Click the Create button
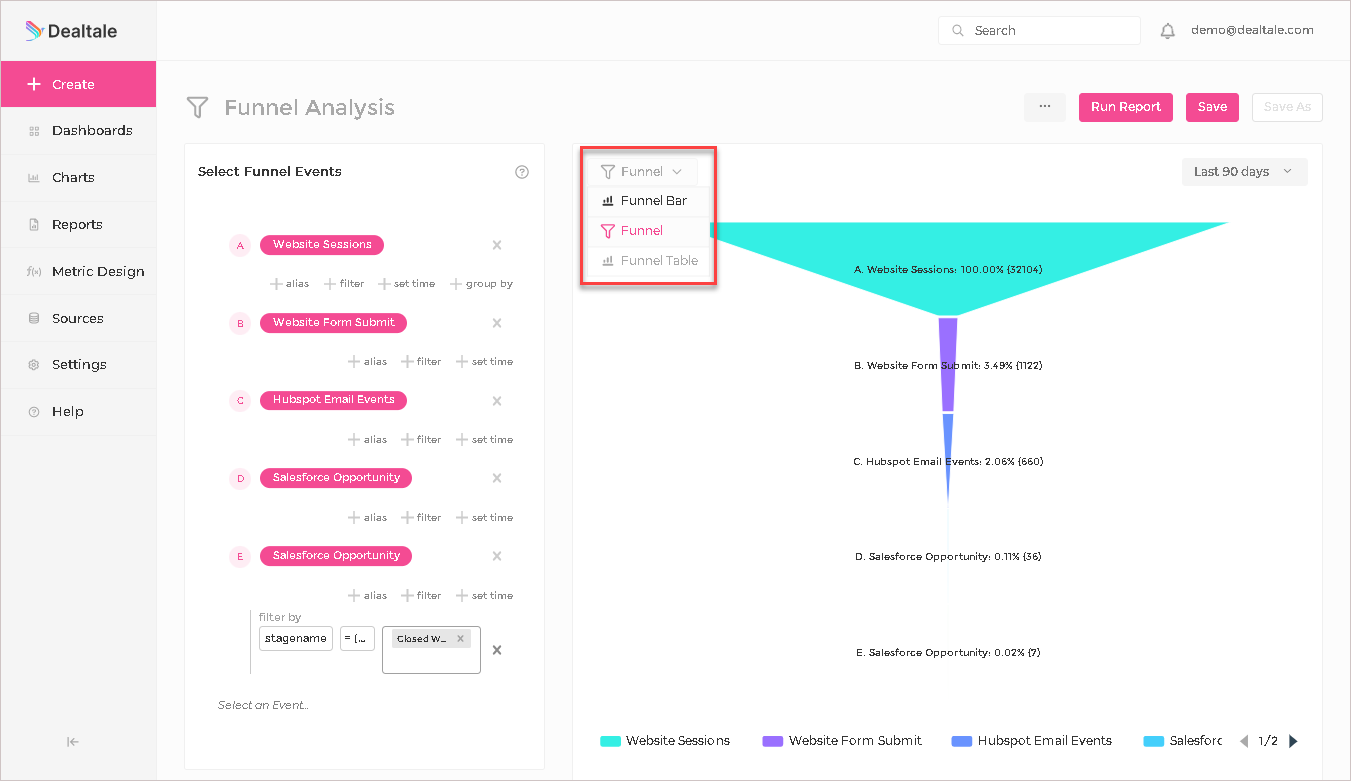This screenshot has width=1351, height=781. [x=79, y=85]
